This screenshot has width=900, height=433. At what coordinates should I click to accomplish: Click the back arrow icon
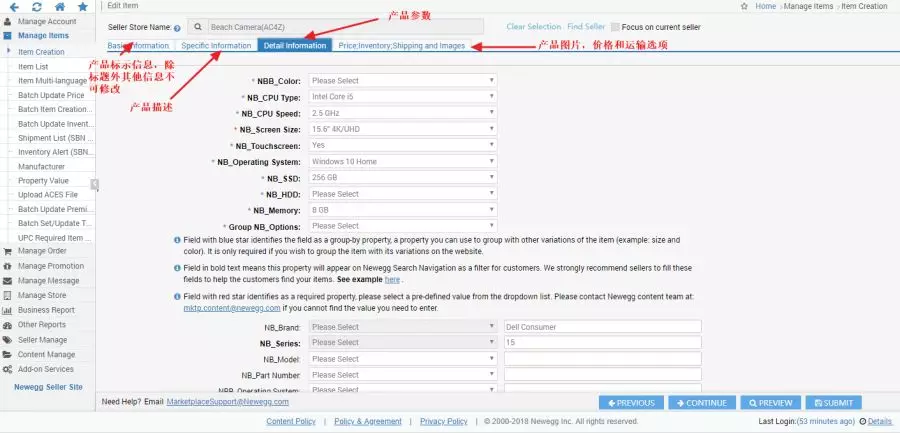pos(14,7)
